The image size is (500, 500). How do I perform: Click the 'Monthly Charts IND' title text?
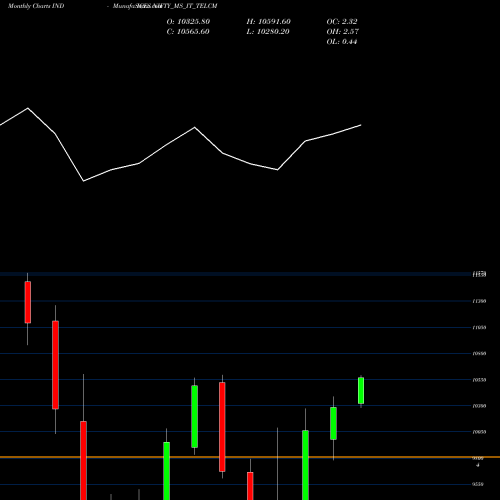point(36,6)
